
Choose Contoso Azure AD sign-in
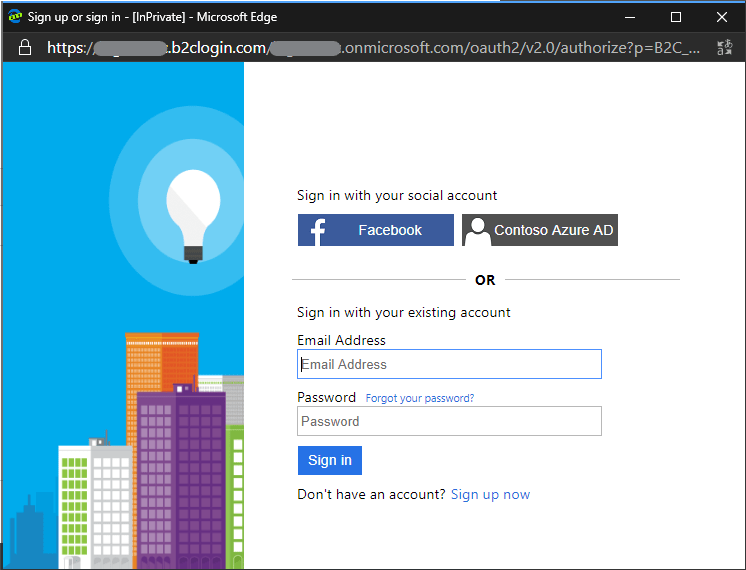point(540,230)
